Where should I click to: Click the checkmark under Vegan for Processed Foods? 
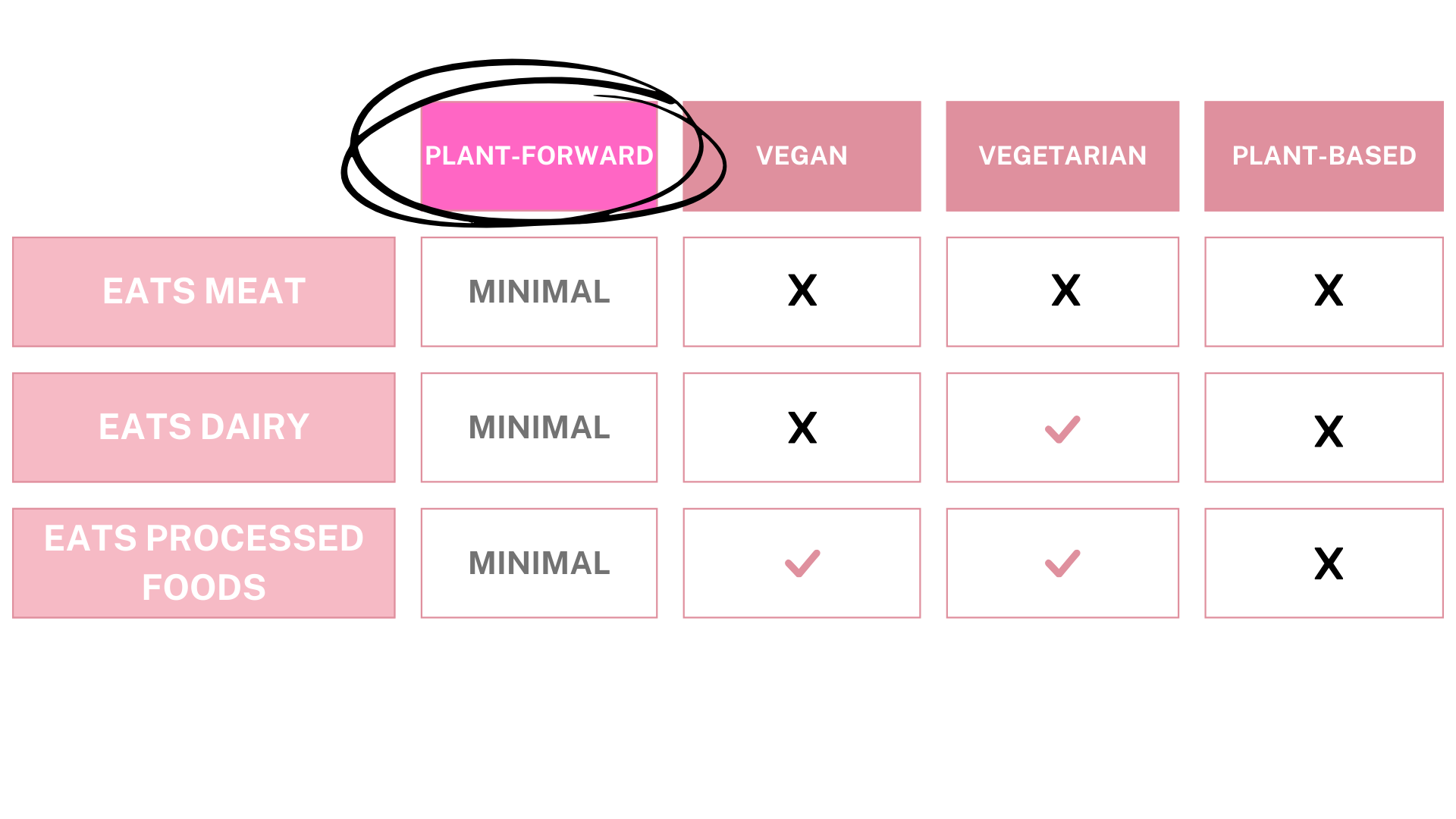click(x=802, y=563)
